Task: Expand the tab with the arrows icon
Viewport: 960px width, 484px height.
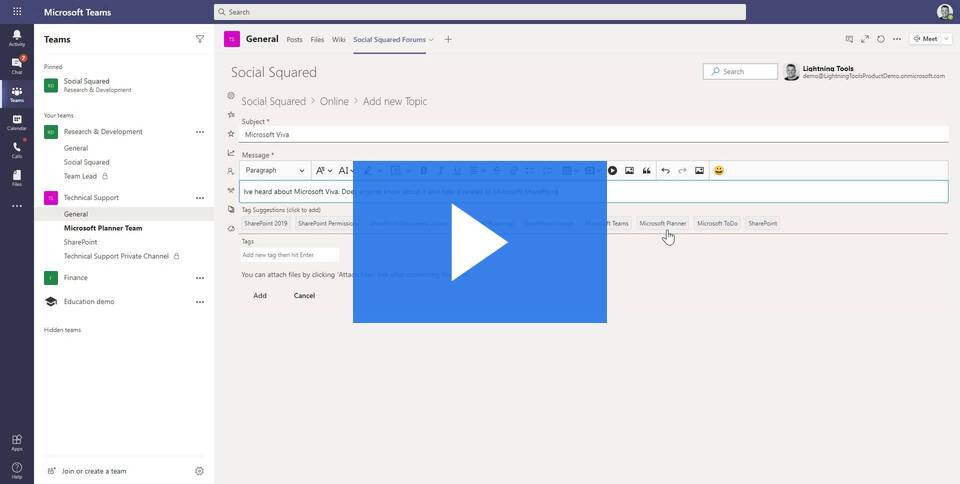Action: click(x=864, y=39)
